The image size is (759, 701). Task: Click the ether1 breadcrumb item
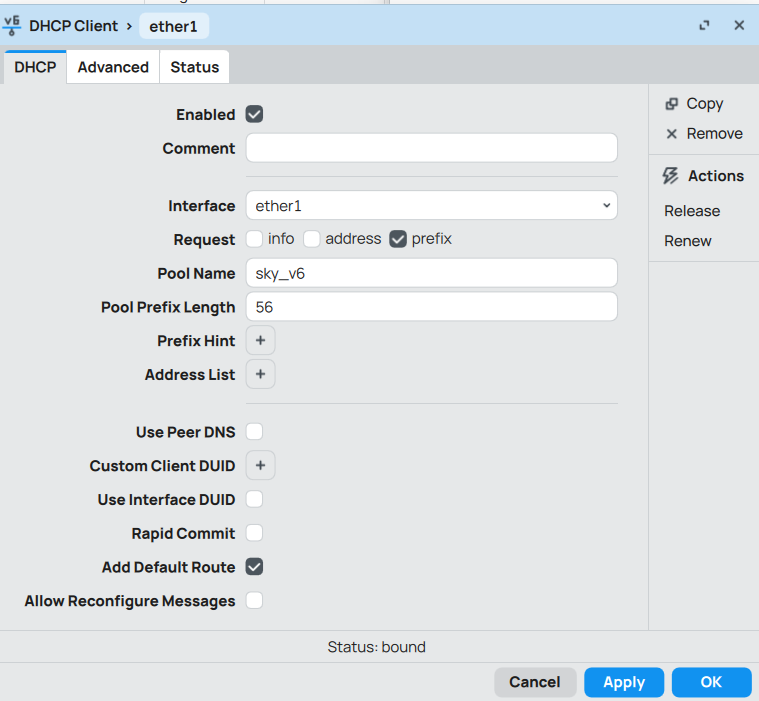click(173, 26)
